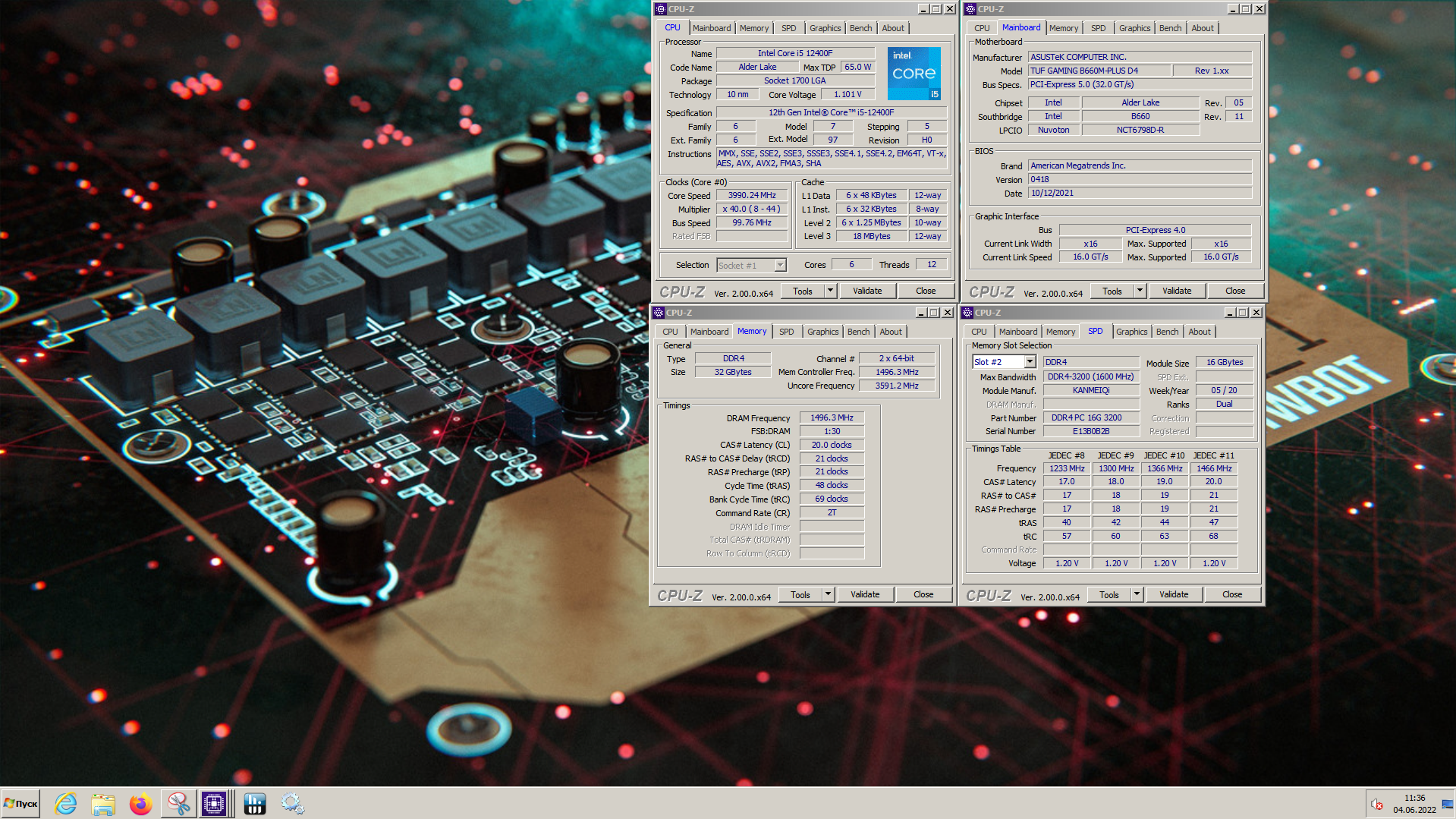
Task: Click Close button in SPD window
Action: click(1232, 594)
